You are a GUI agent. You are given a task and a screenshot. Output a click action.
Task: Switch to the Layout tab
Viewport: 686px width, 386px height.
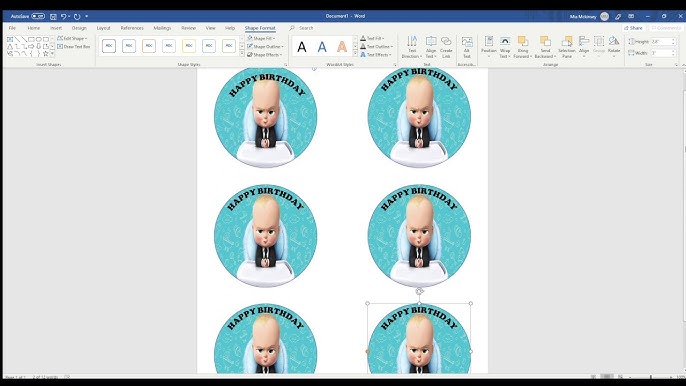[x=104, y=28]
